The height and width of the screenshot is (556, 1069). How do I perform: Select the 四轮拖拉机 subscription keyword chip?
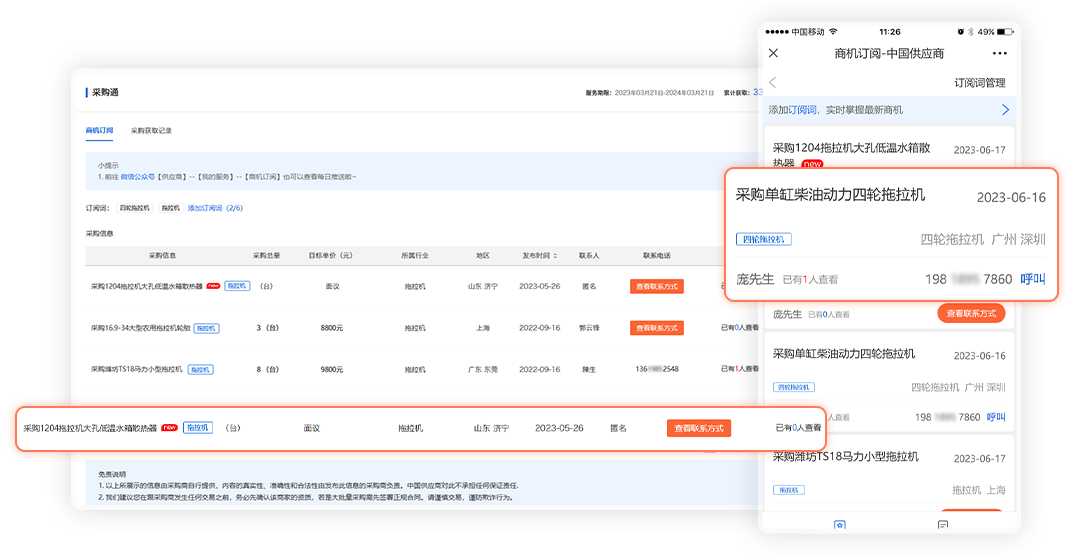[134, 208]
